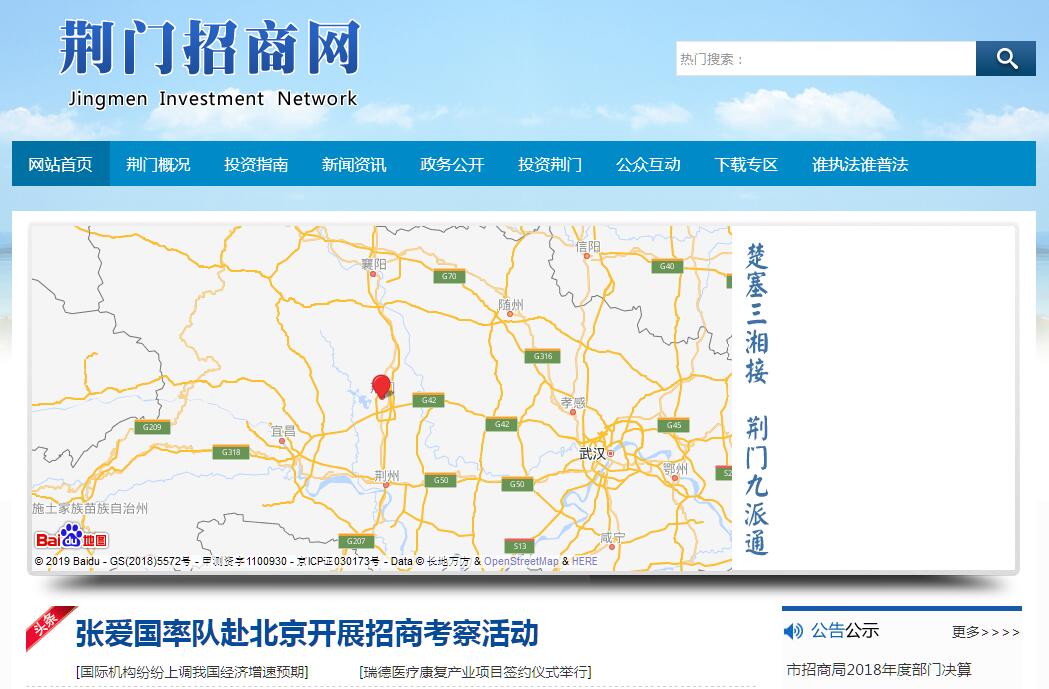The image size is (1049, 689).
Task: Open the 荆门概况 menu item
Action: click(158, 164)
